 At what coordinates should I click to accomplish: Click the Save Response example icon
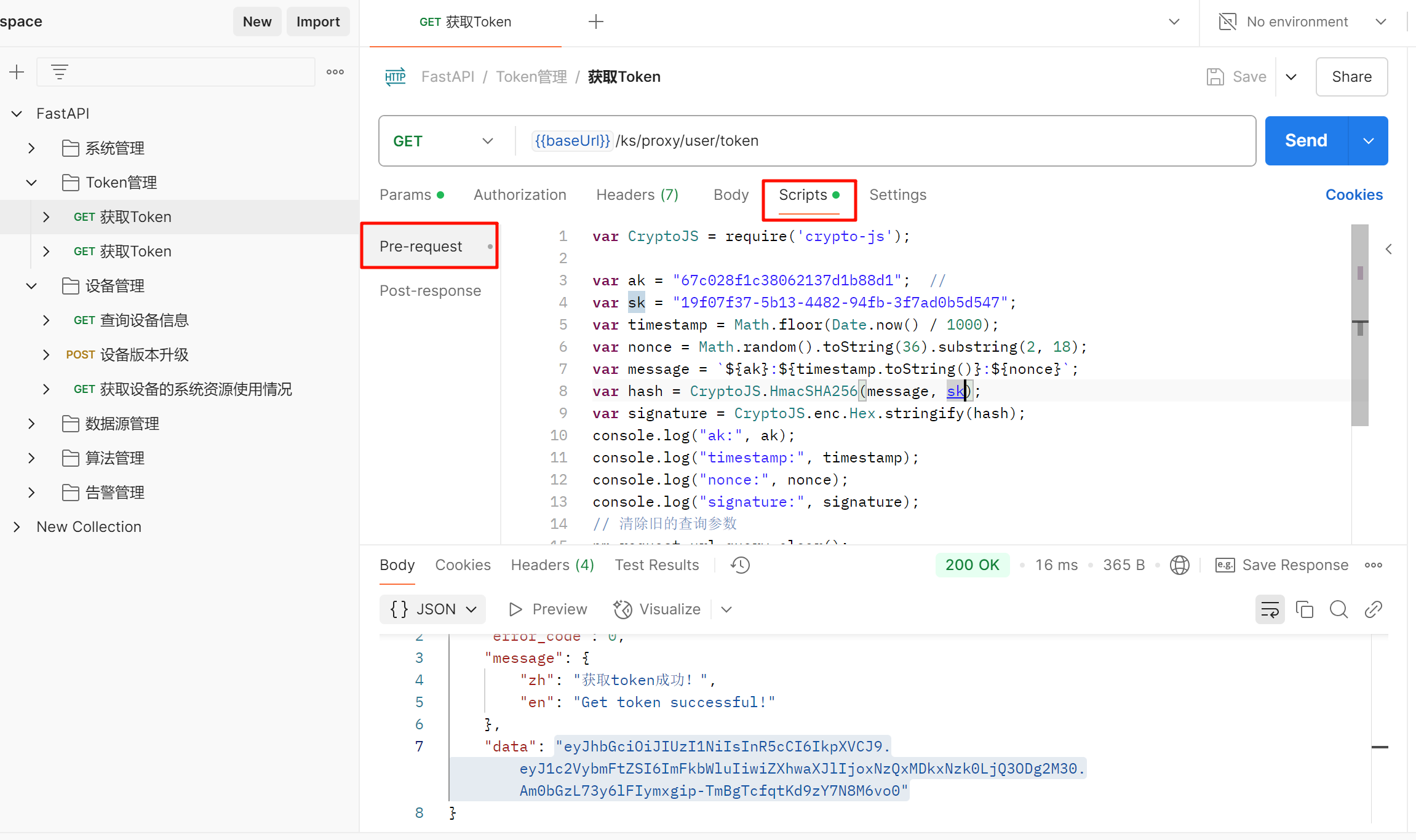1225,565
